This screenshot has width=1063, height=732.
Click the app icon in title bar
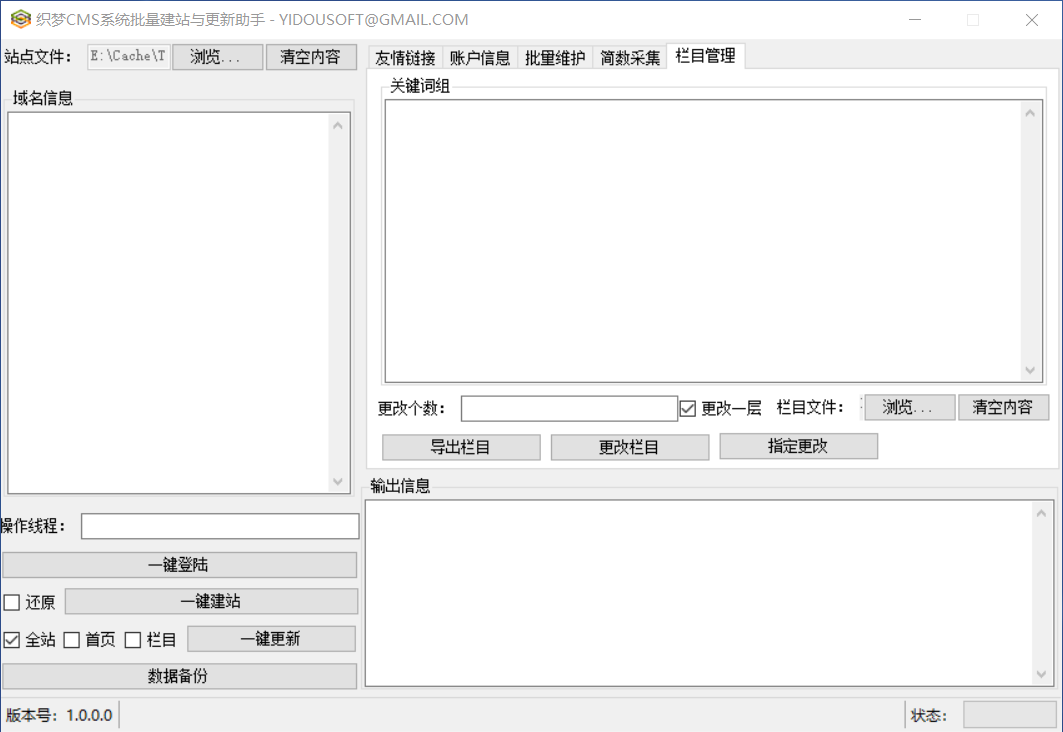tap(20, 19)
